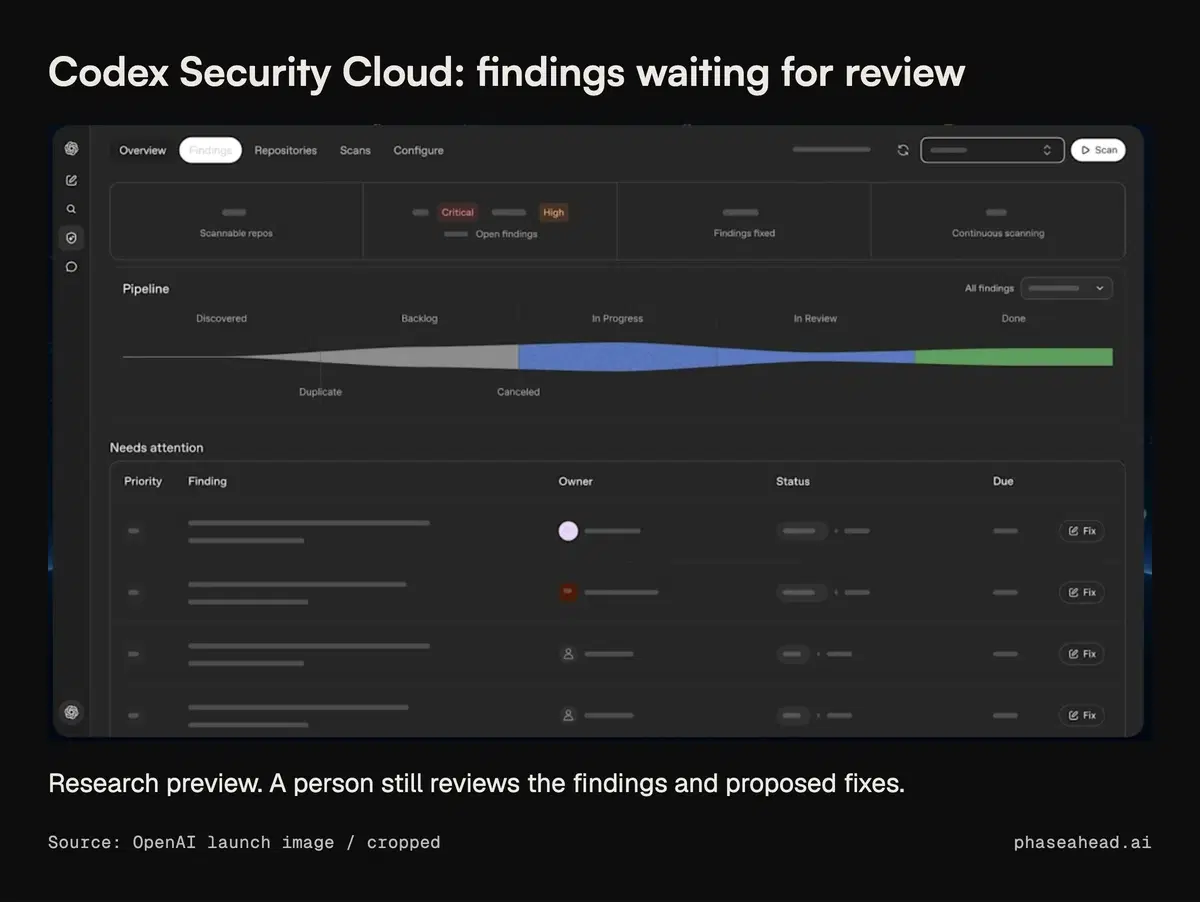Start a scan with the Scan button
This screenshot has width=1200, height=902.
tap(1098, 150)
